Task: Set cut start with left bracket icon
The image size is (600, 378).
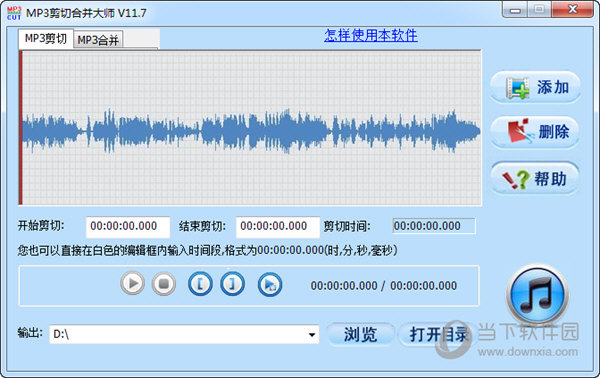Action: coord(200,284)
